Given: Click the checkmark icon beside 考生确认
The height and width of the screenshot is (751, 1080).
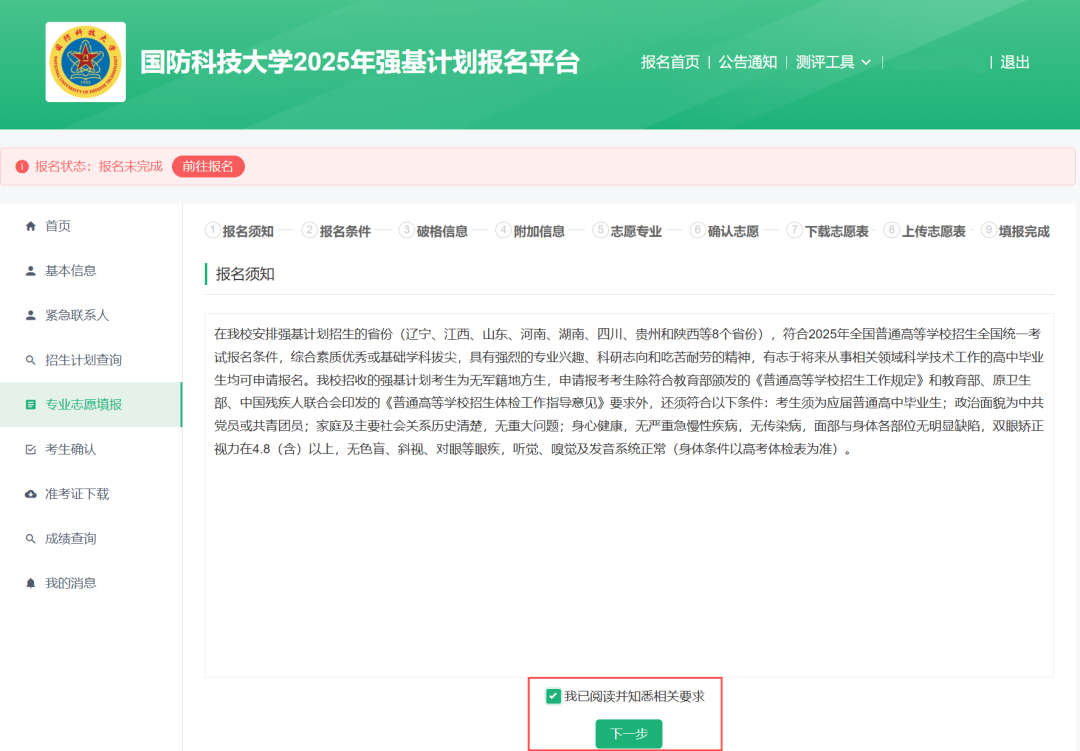Looking at the screenshot, I should 30,449.
